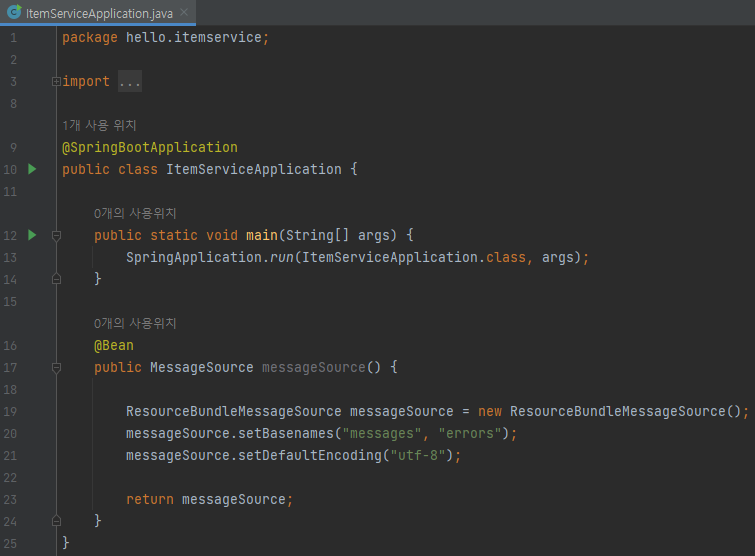The height and width of the screenshot is (556, 755).
Task: Click the greyed 'messageSource' method name on line 17
Action: coord(313,367)
